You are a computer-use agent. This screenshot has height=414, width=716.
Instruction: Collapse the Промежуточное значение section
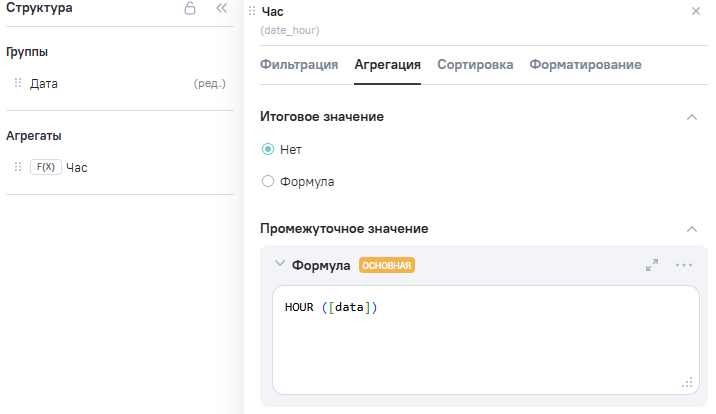click(x=691, y=229)
